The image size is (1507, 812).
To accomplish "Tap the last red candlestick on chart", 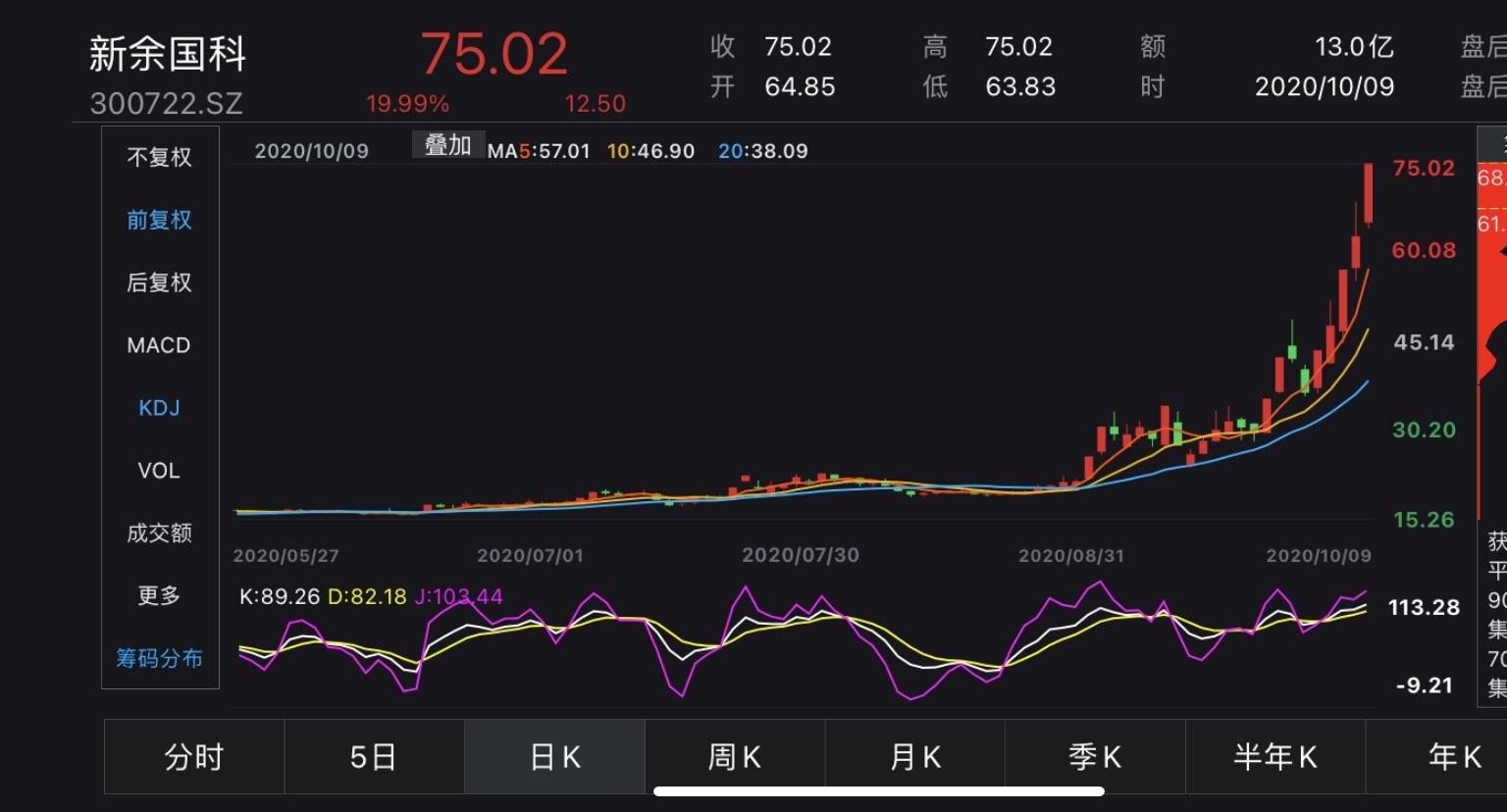I will (1369, 194).
